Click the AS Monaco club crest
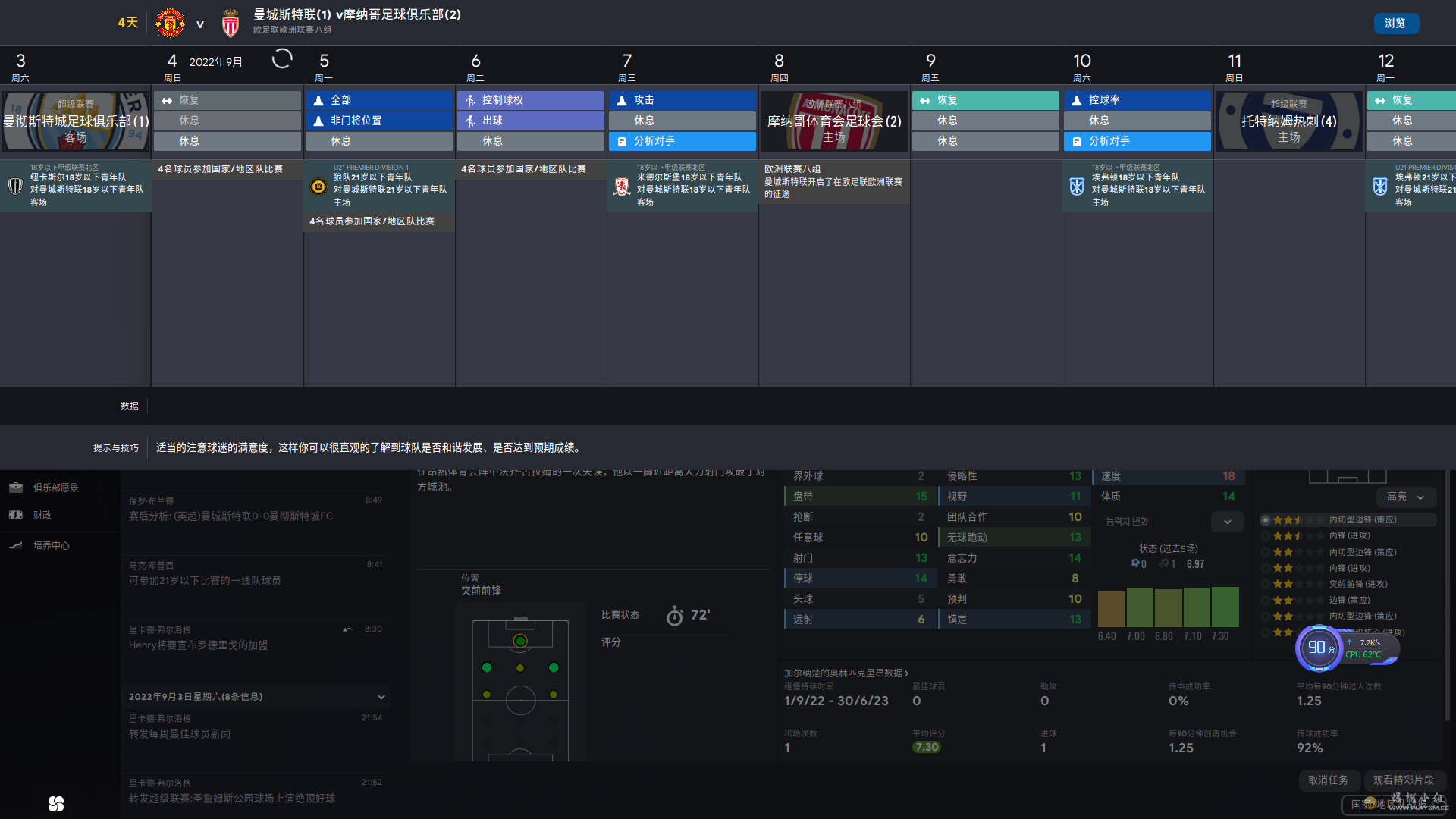 231,23
